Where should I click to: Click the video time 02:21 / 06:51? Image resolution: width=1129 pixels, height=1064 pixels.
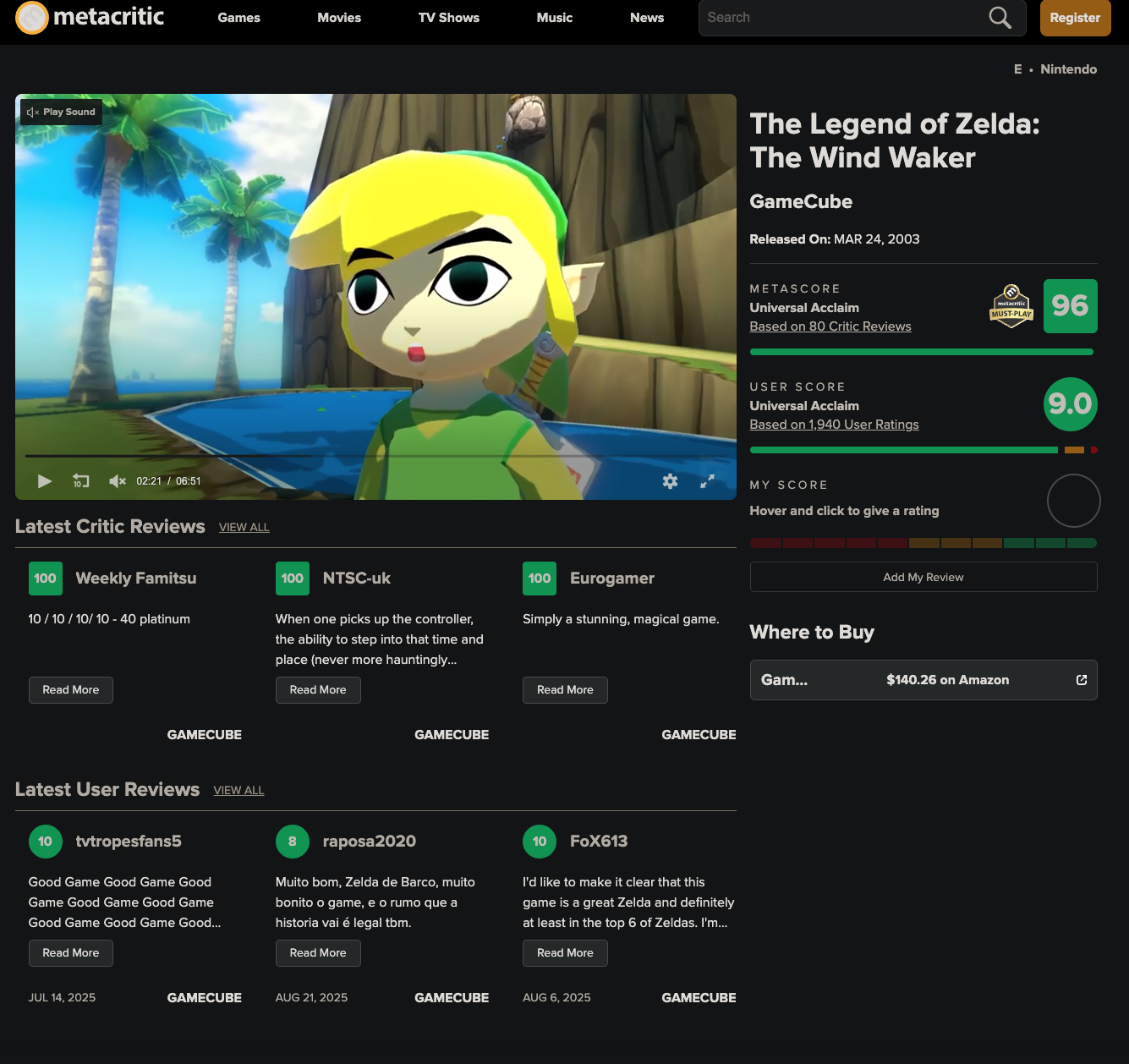point(169,481)
